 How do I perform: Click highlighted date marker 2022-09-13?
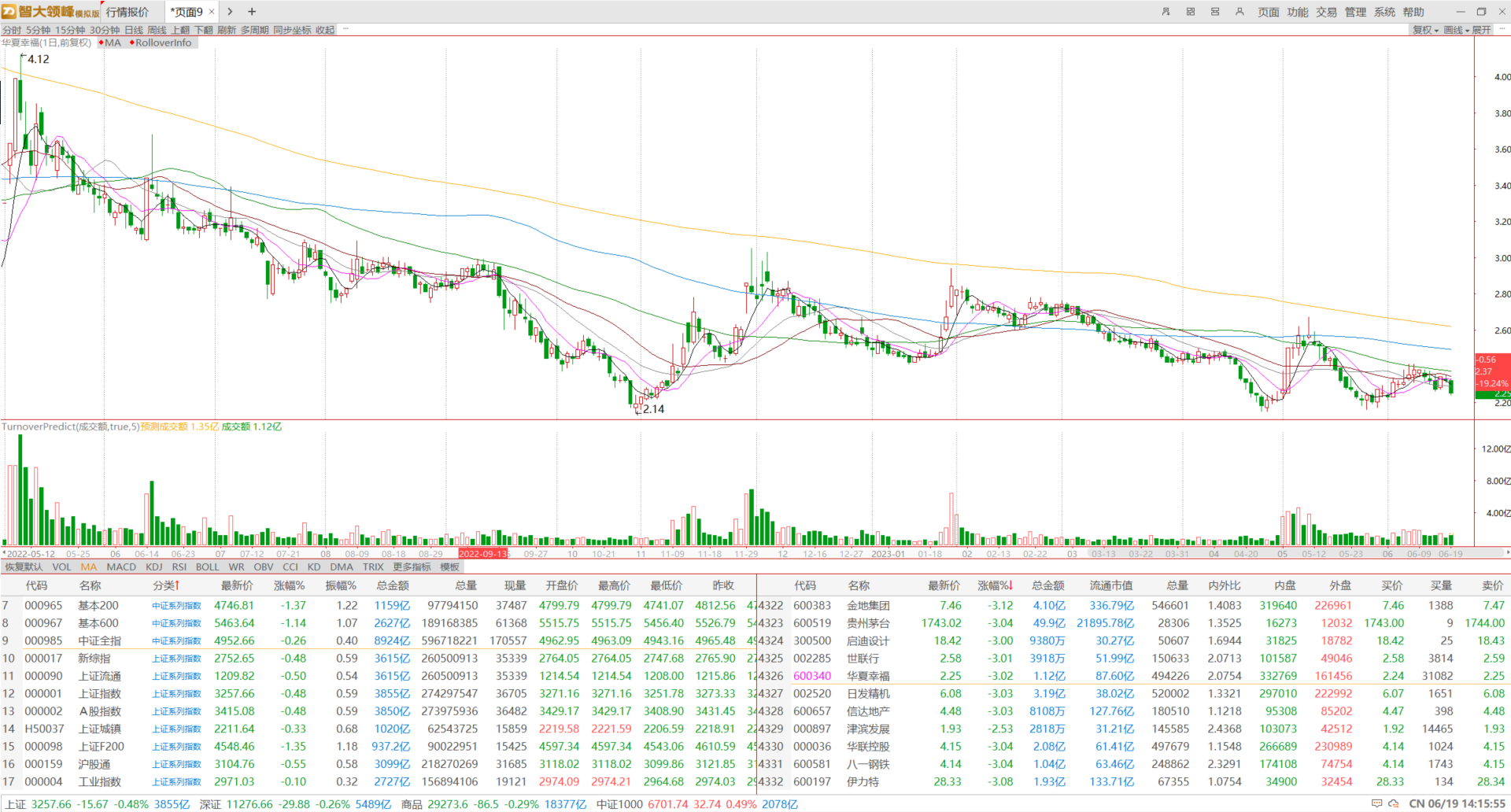483,554
